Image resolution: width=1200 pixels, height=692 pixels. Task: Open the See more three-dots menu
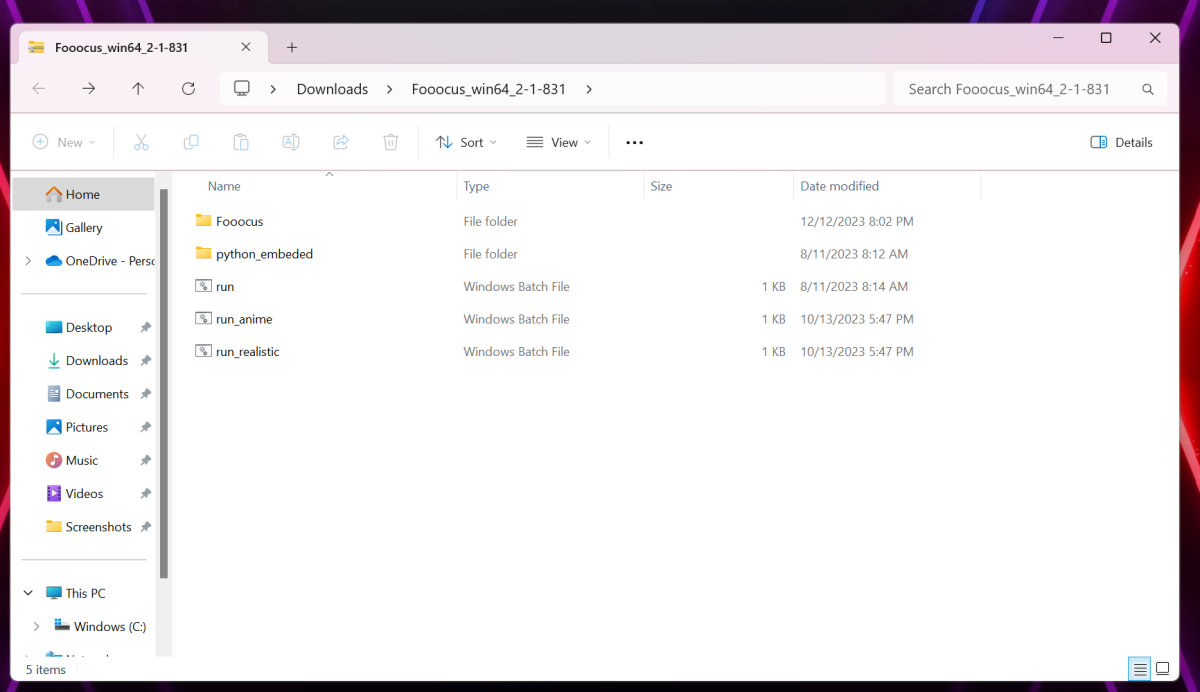[x=634, y=142]
